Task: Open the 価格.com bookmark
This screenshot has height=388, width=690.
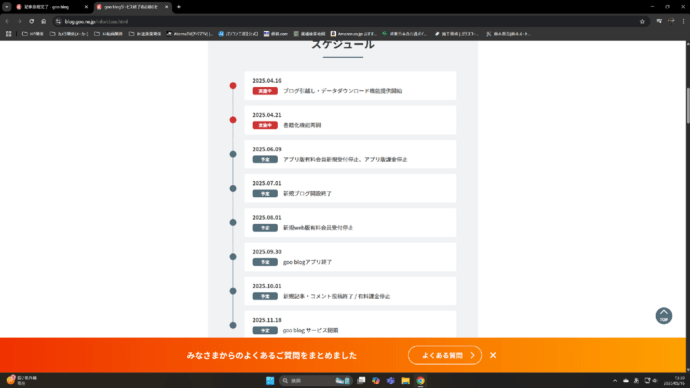Action: pos(275,33)
